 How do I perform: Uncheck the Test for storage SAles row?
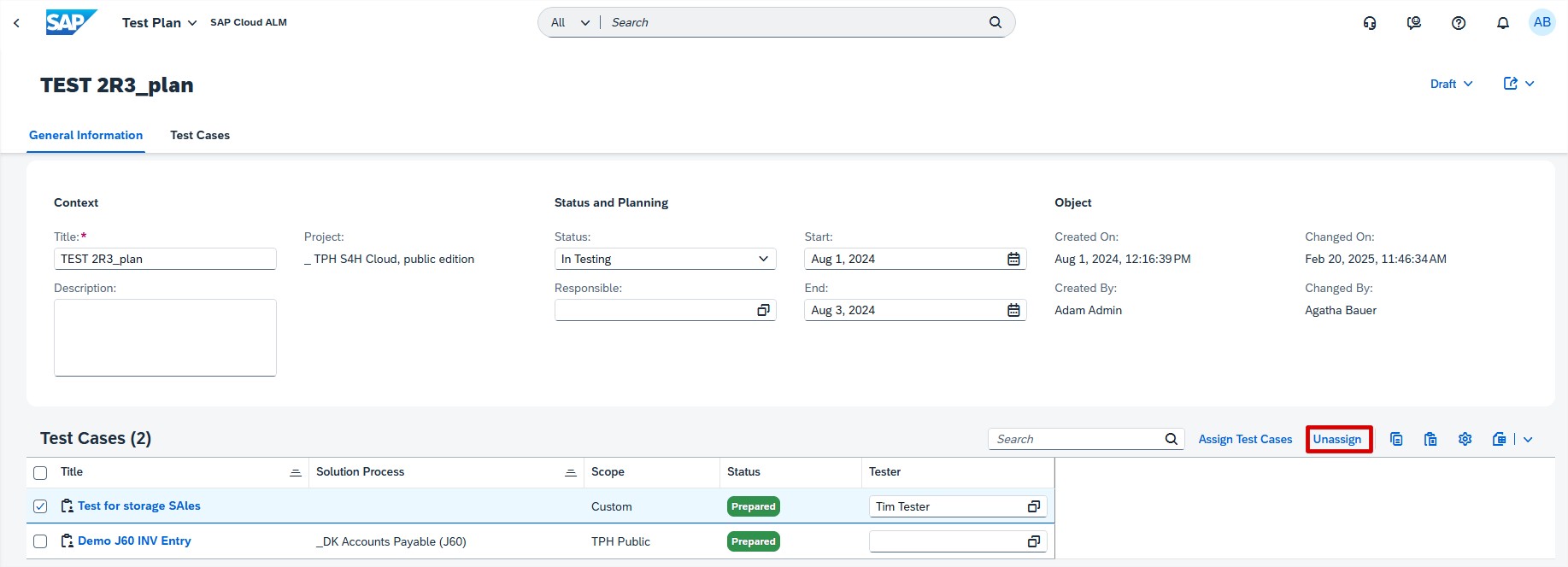40,506
